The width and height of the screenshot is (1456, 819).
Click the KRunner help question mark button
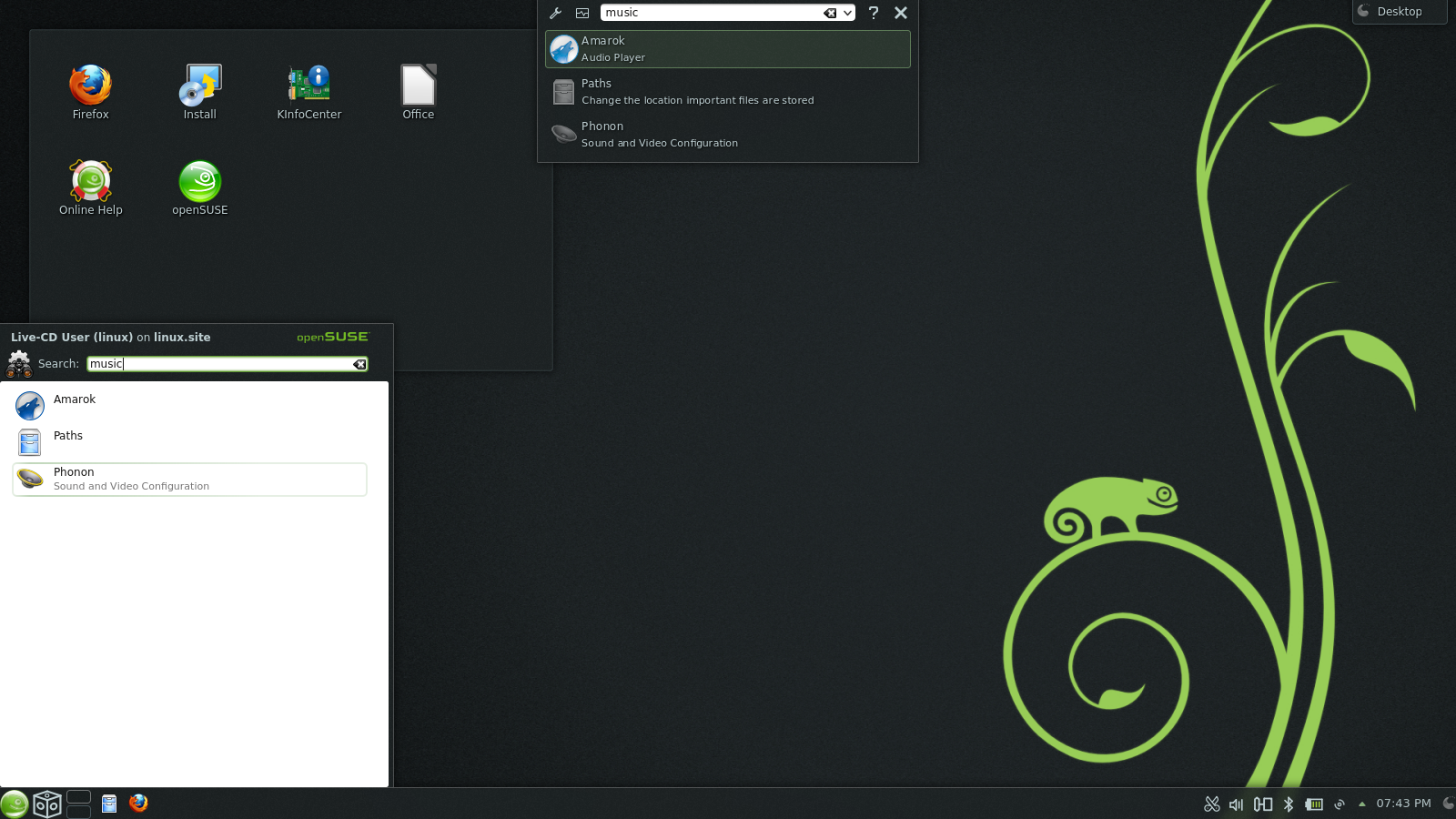[x=874, y=13]
